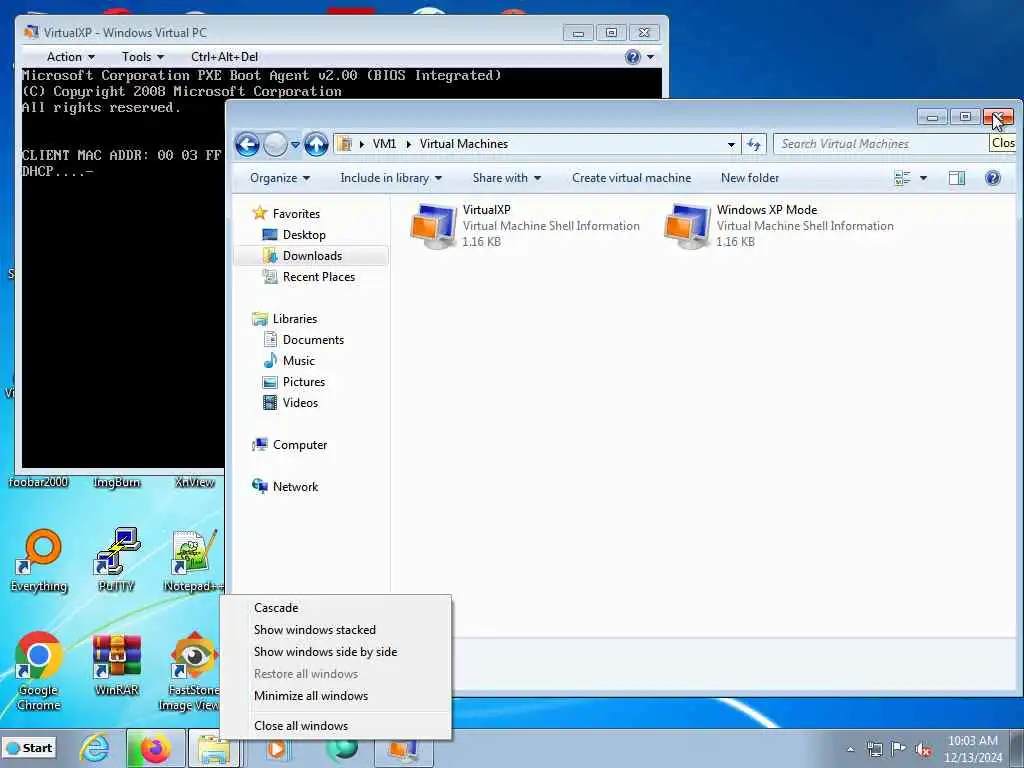Image resolution: width=1024 pixels, height=768 pixels.
Task: Expand view options dropdown arrow
Action: click(923, 178)
